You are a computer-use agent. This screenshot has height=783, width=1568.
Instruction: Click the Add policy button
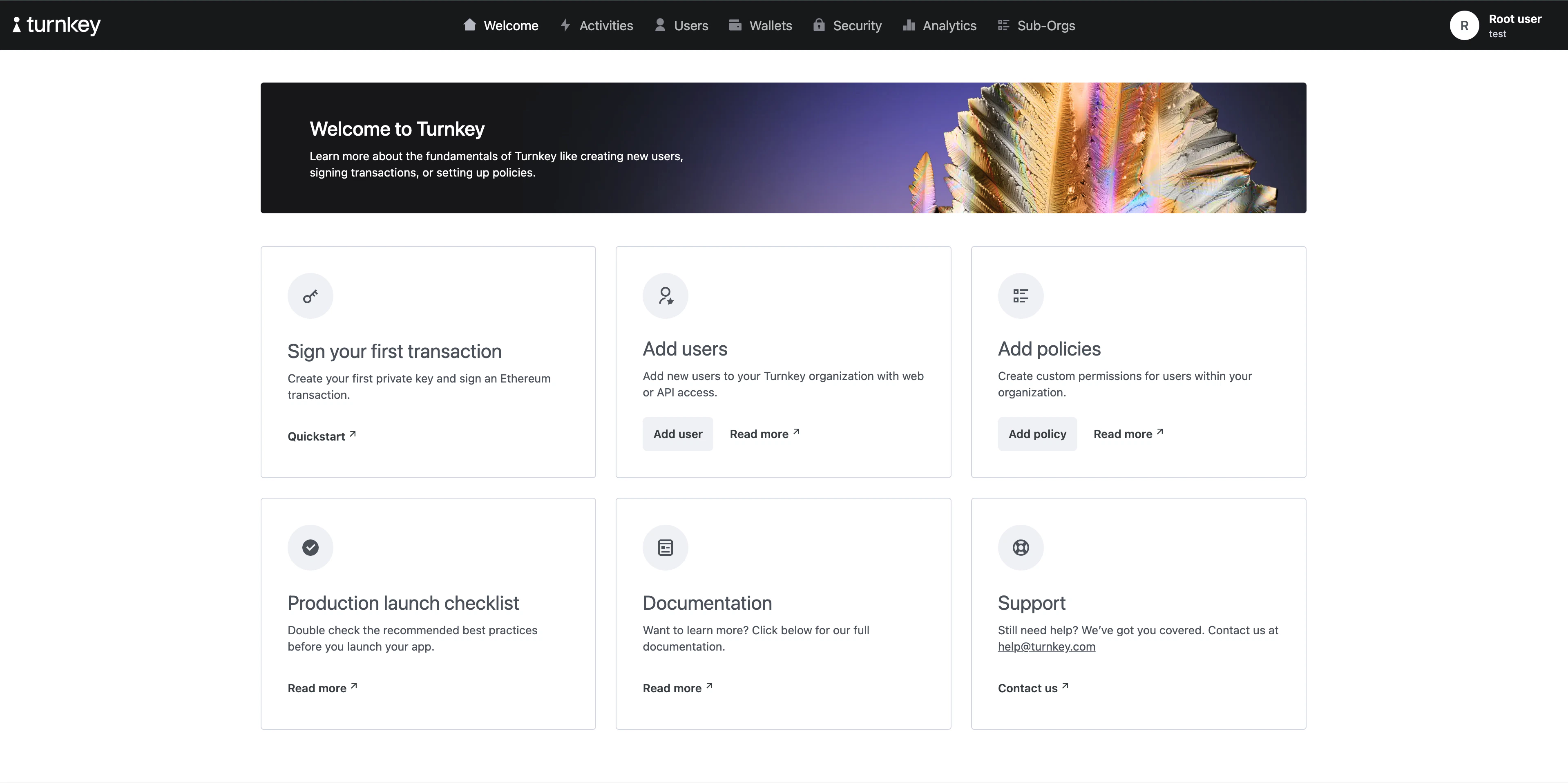1037,434
